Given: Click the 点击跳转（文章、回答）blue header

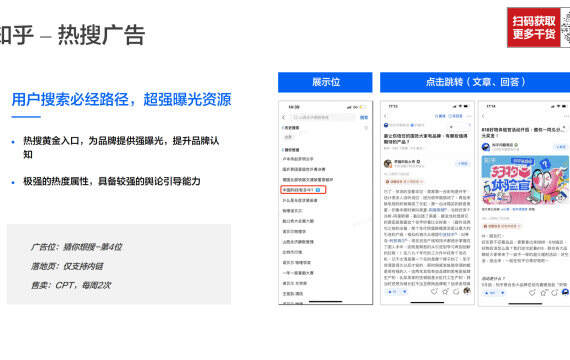Looking at the screenshot, I should point(475,82).
